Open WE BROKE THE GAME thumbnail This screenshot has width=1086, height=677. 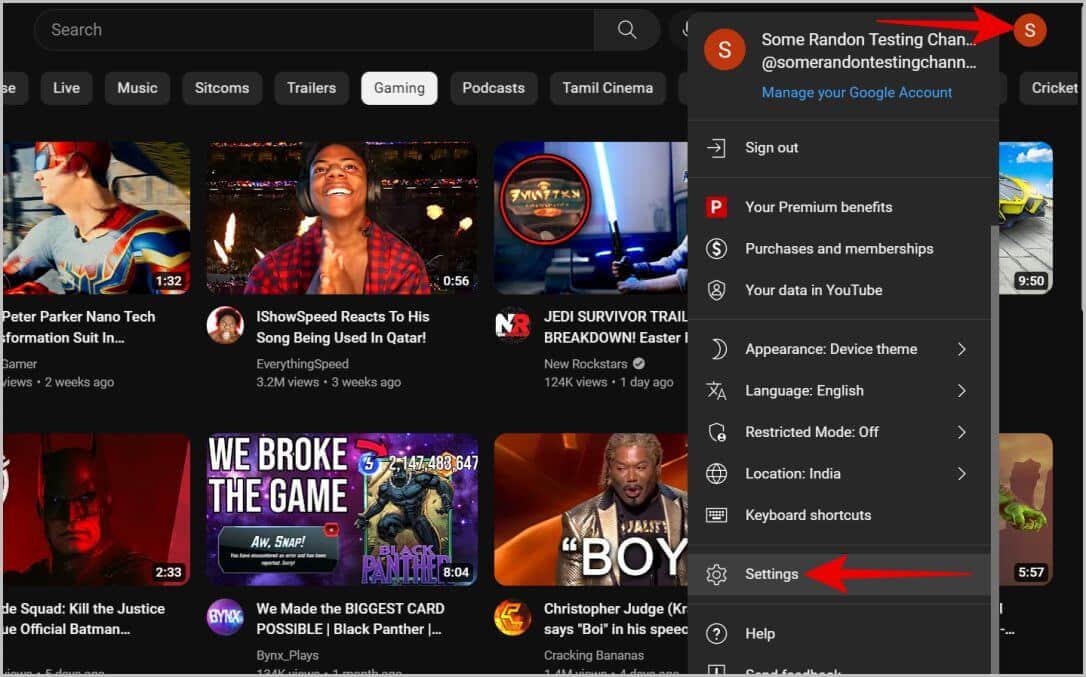tap(342, 510)
